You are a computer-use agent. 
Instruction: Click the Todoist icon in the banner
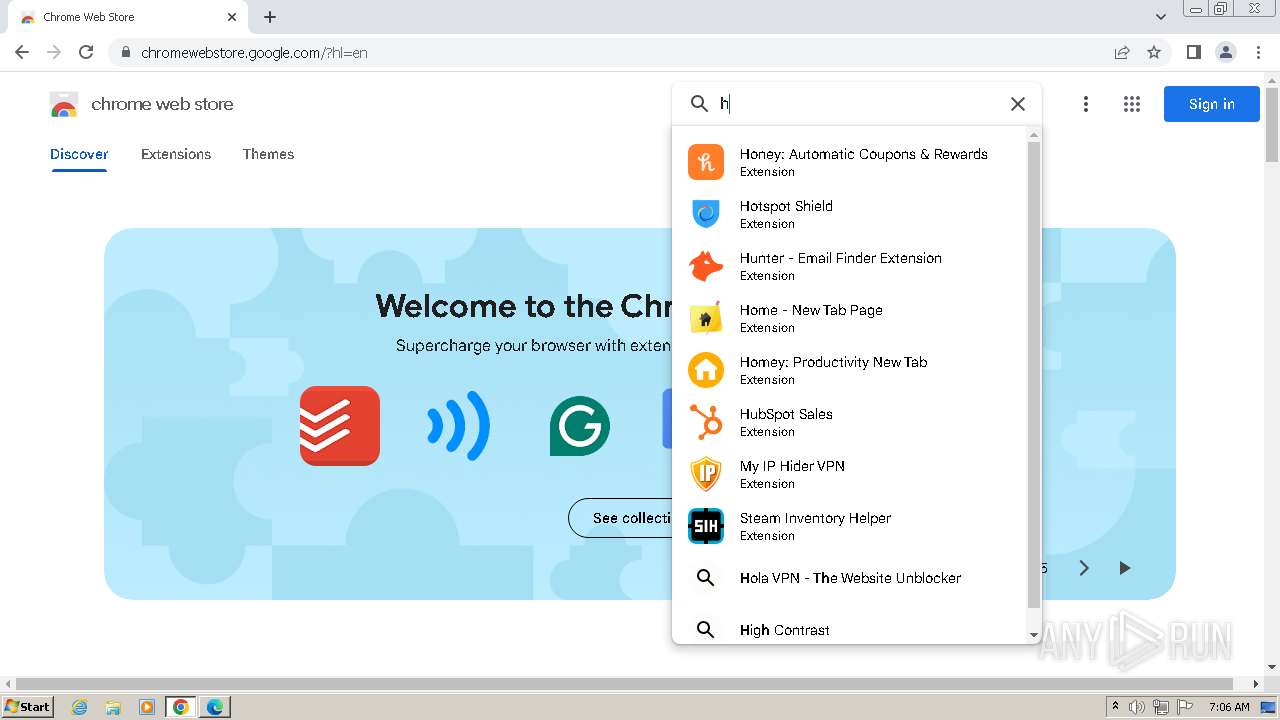pyautogui.click(x=340, y=426)
